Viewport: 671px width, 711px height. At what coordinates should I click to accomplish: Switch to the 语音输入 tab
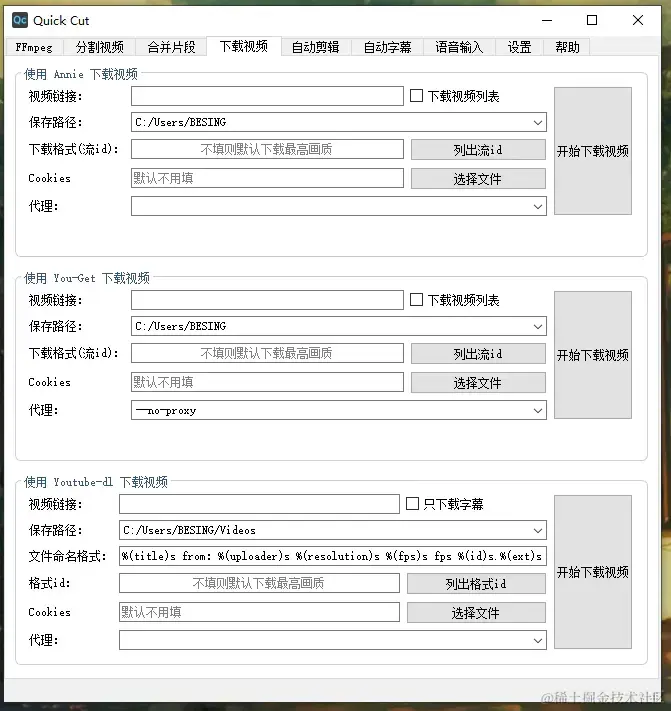click(x=459, y=47)
